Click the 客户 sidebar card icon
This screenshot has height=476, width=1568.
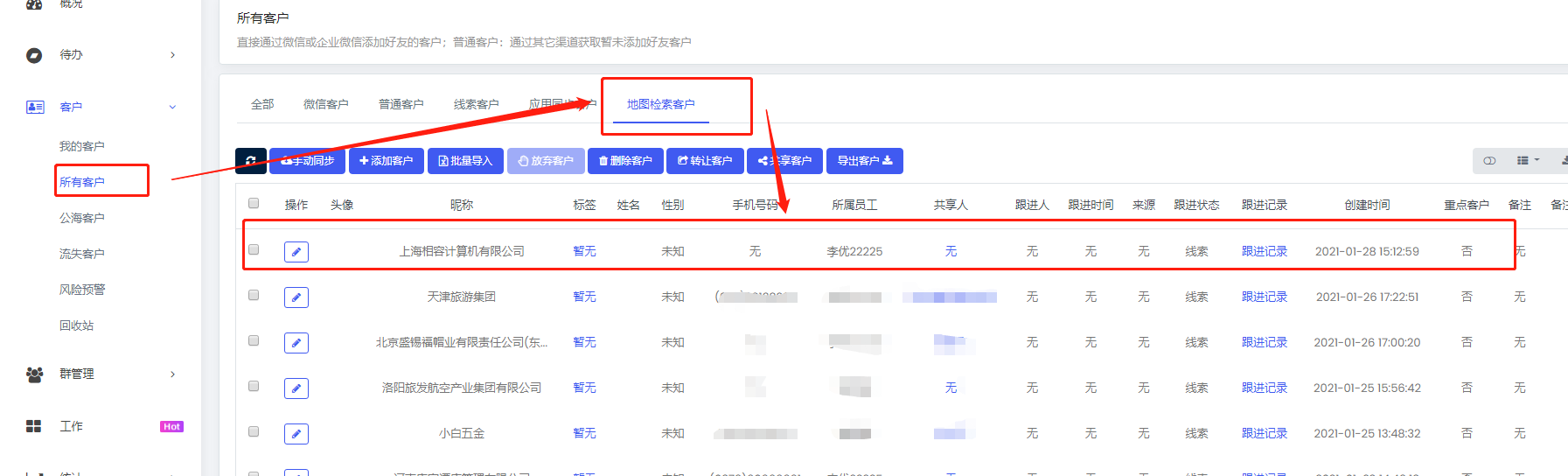point(35,107)
